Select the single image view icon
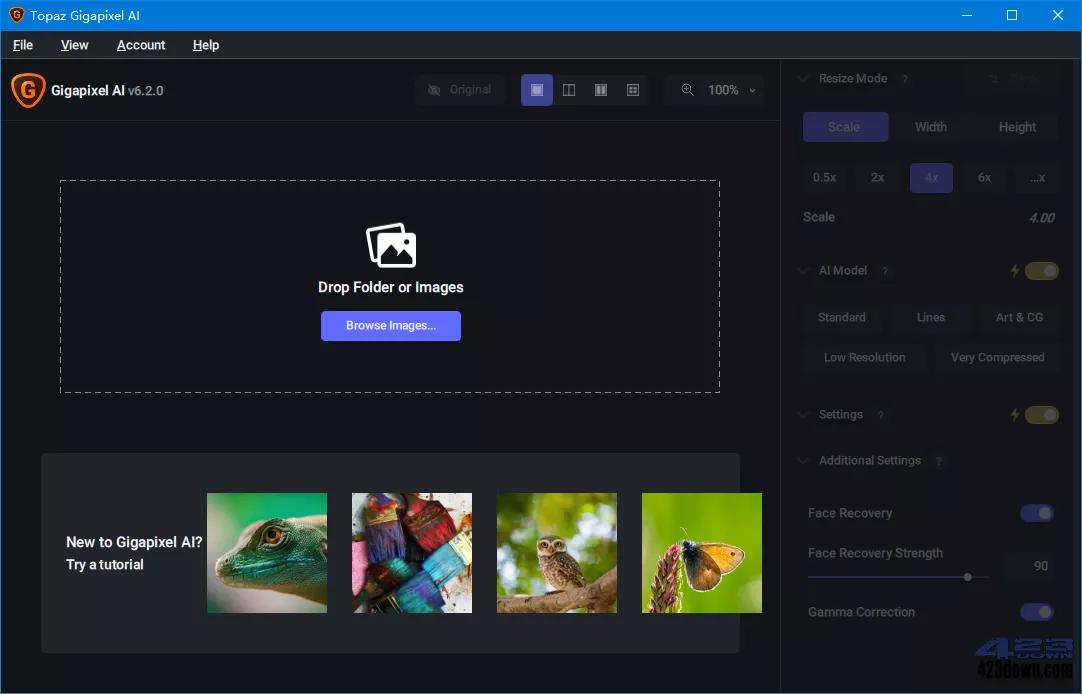Viewport: 1082px width, 694px height. click(x=537, y=90)
